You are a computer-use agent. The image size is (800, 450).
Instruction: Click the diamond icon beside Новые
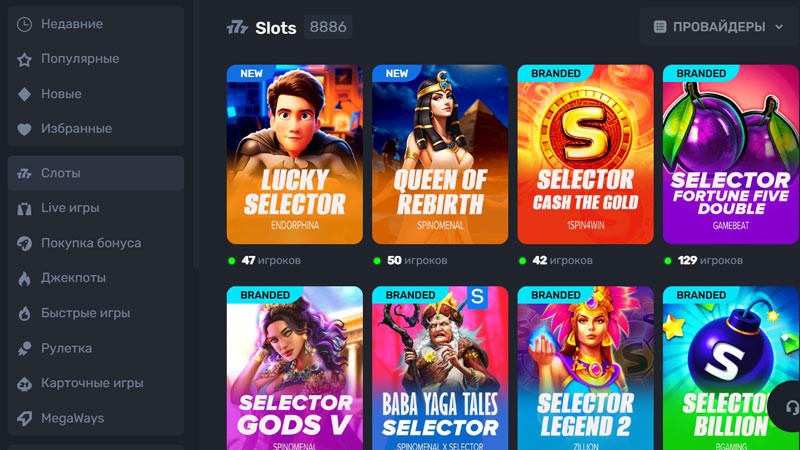pyautogui.click(x=25, y=94)
